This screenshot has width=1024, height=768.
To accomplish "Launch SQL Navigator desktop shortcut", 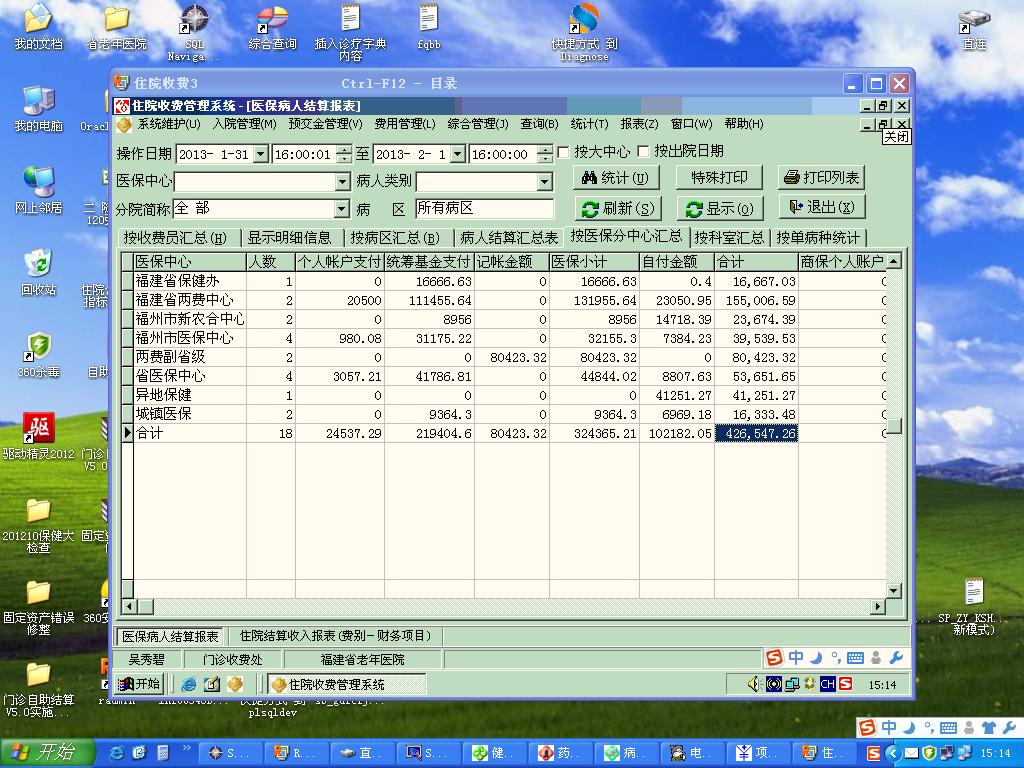I will [x=194, y=33].
